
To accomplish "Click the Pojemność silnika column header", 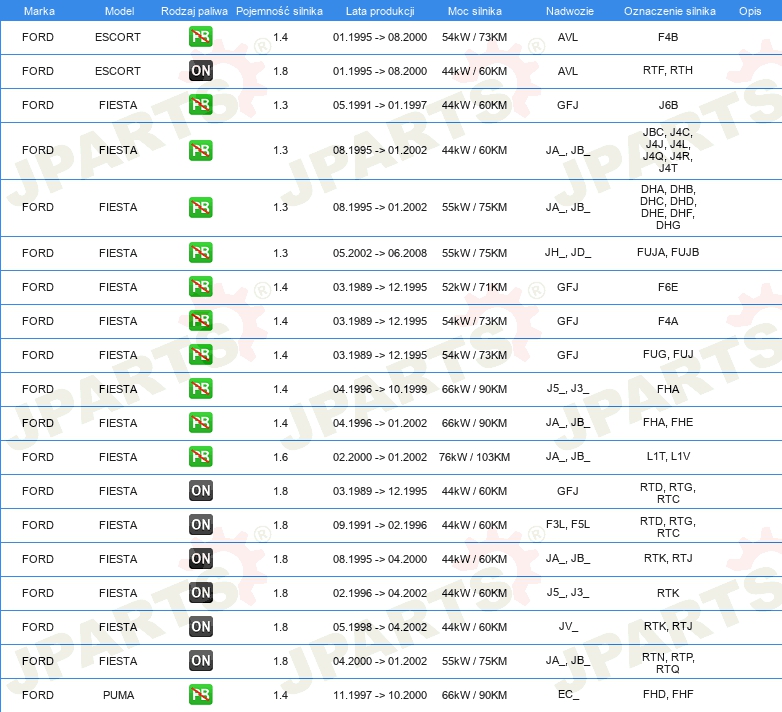I will [x=280, y=10].
